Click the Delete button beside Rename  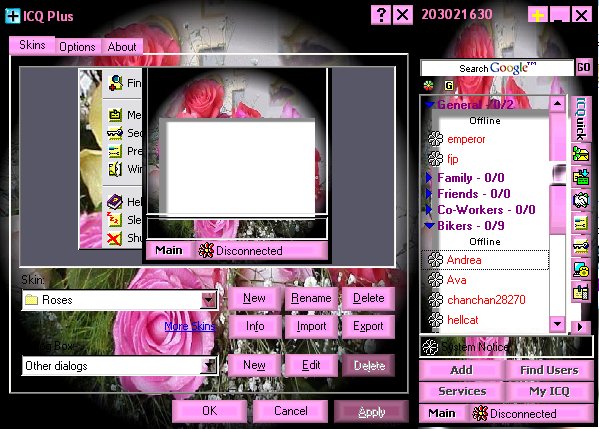(x=368, y=298)
